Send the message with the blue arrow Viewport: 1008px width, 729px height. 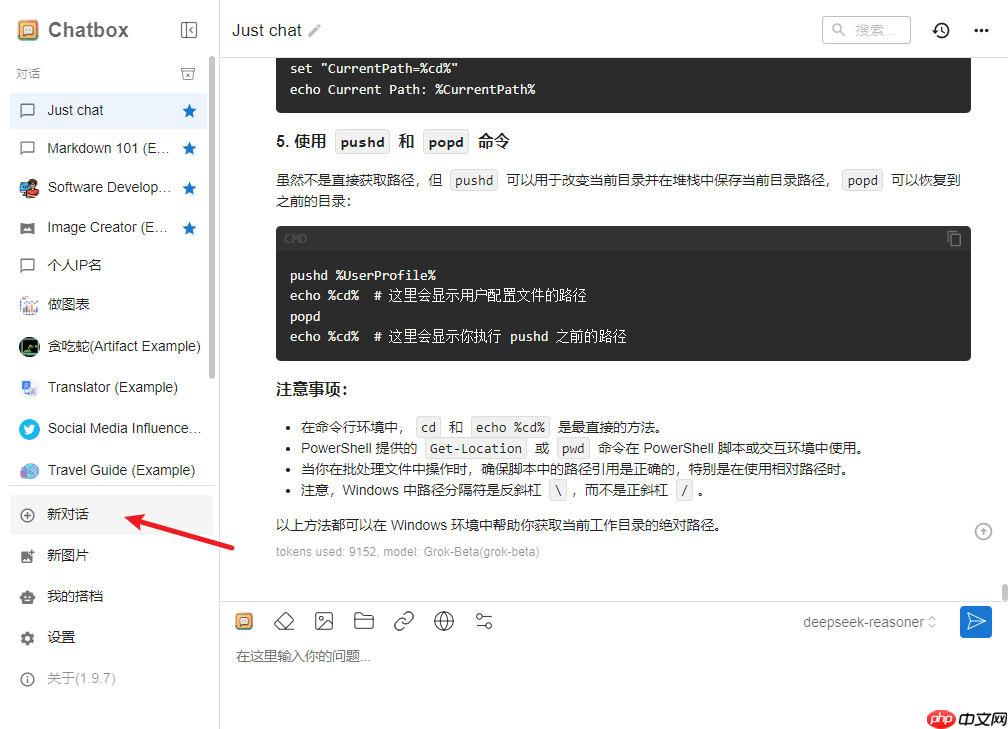(x=976, y=621)
